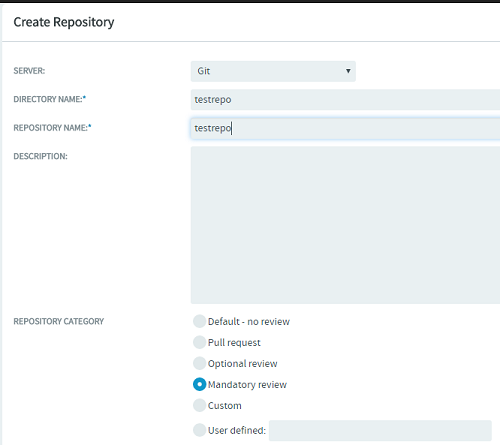Click the selected Mandatory review radio
The width and height of the screenshot is (500, 445).
[x=199, y=384]
